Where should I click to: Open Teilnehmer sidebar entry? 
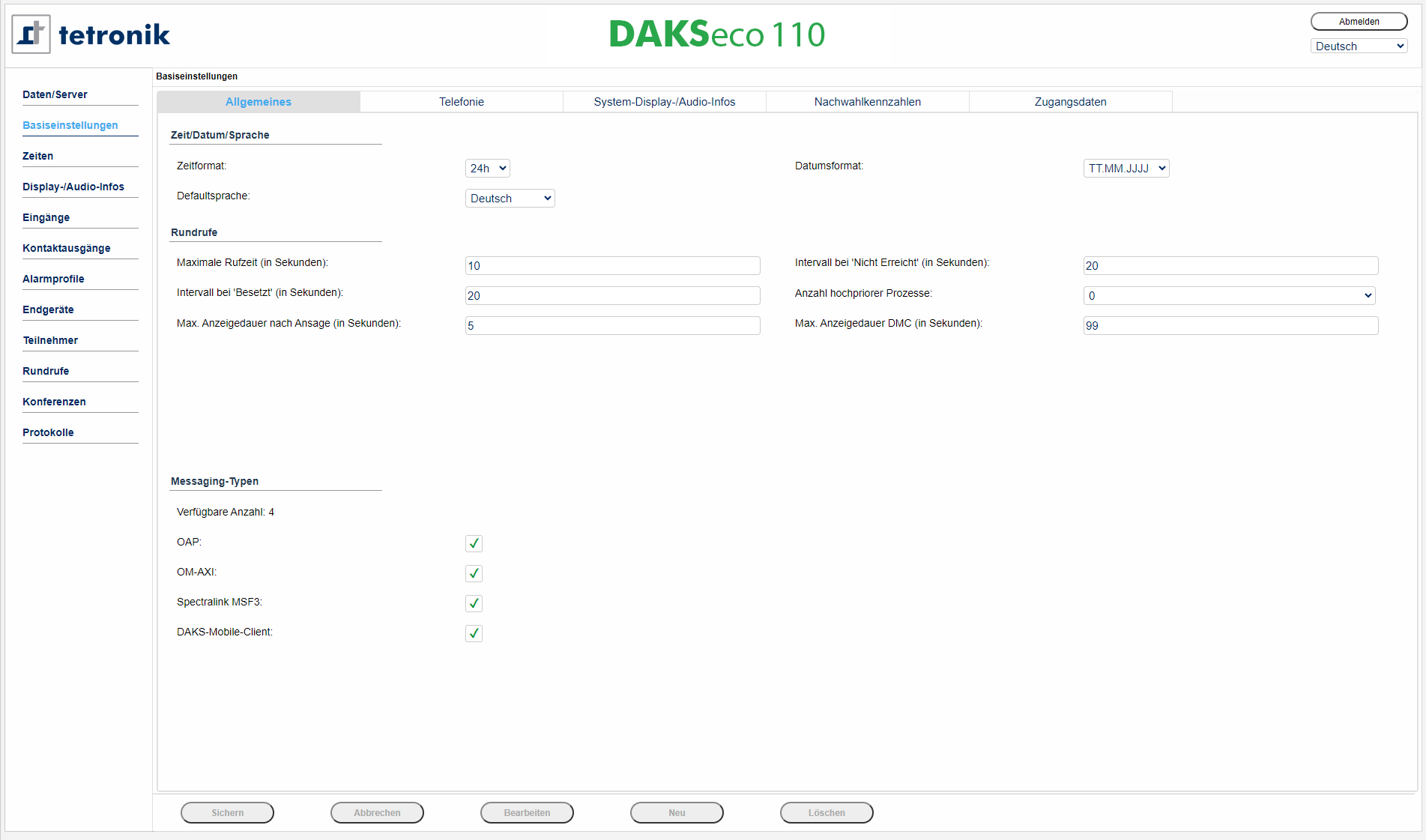point(50,340)
